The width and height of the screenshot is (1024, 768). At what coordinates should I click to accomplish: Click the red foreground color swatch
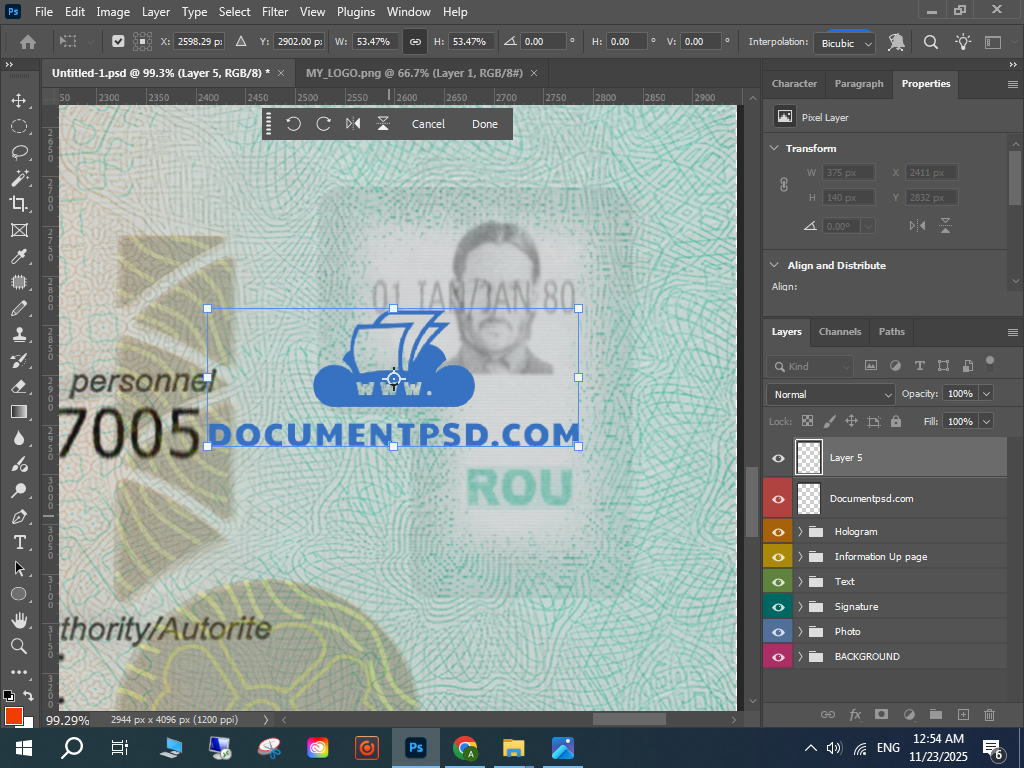click(13, 716)
